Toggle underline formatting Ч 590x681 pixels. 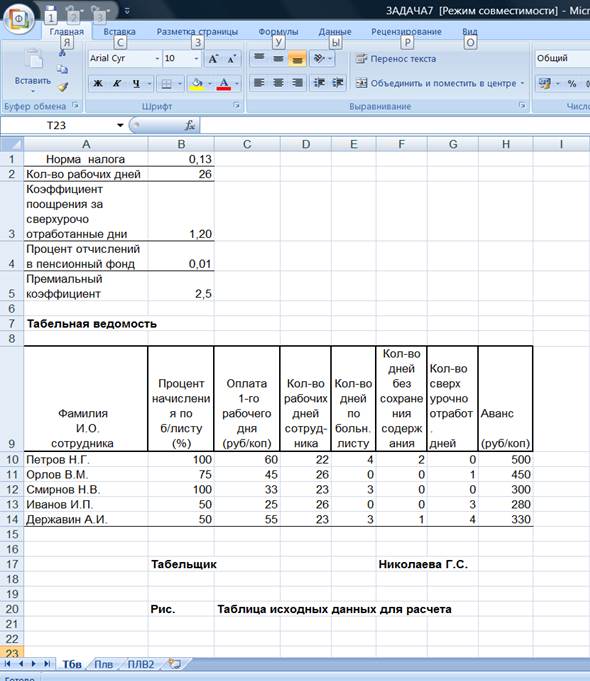tap(136, 83)
